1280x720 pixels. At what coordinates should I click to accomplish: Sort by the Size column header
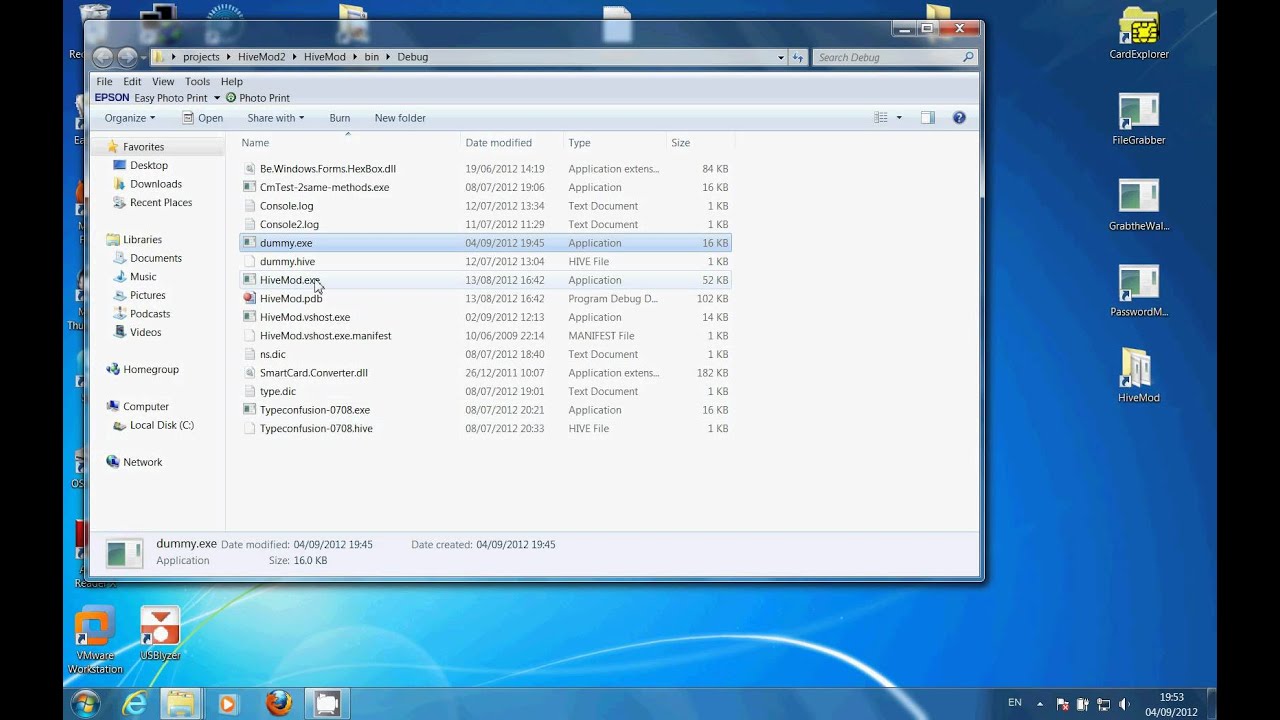(x=681, y=143)
